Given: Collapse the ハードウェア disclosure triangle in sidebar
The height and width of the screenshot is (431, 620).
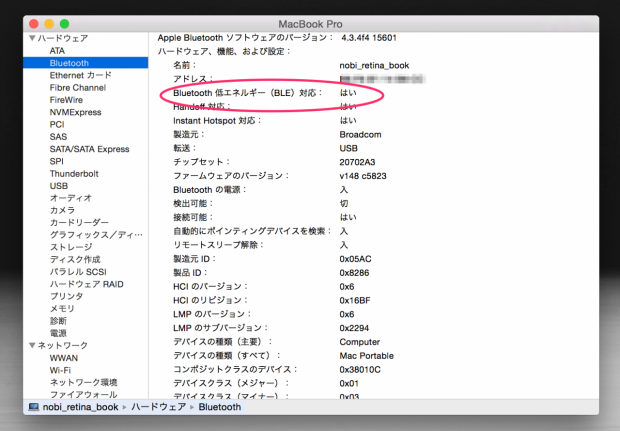Looking at the screenshot, I should 31,38.
